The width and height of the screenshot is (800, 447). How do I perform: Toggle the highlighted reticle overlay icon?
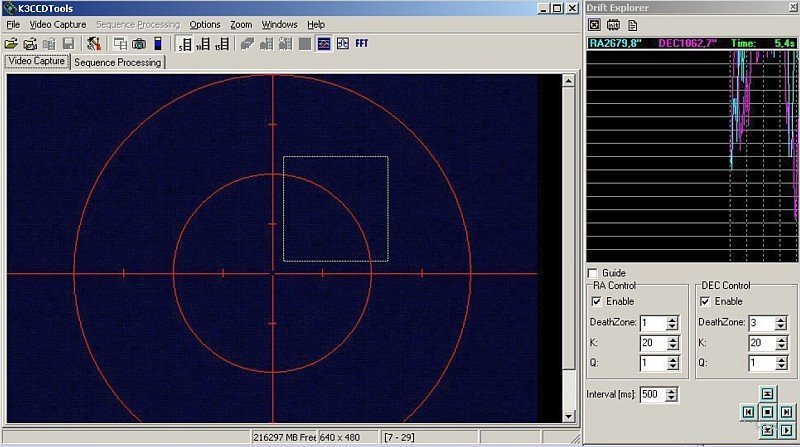pos(323,44)
